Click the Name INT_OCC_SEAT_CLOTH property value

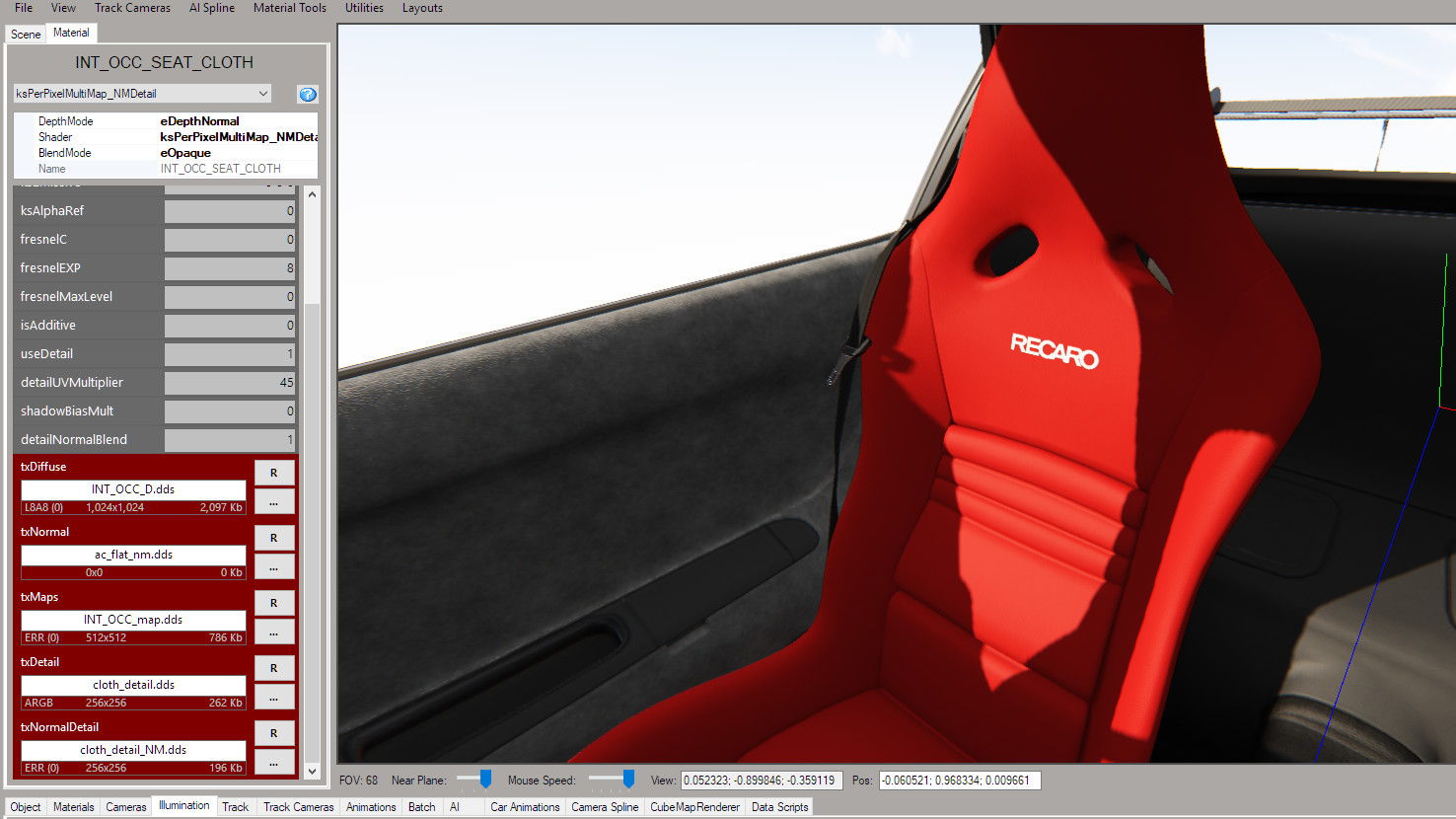pos(239,169)
